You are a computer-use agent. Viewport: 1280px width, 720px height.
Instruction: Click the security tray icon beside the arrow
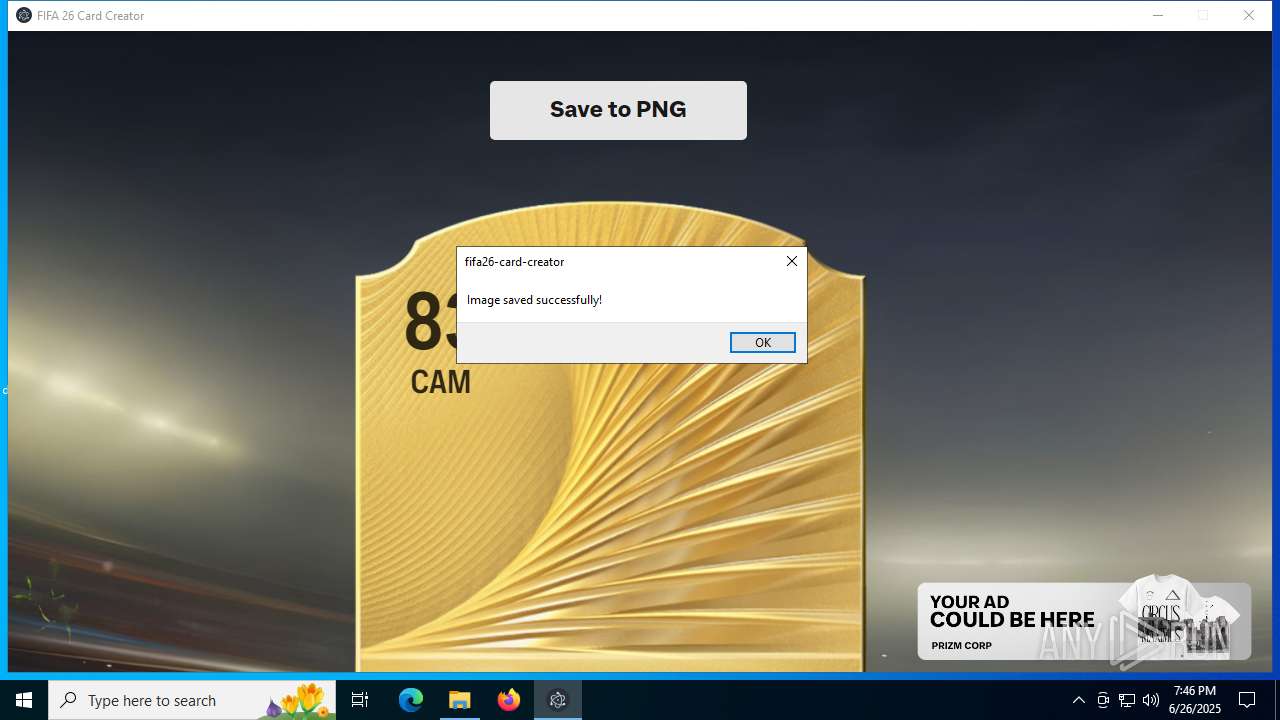click(x=1103, y=700)
